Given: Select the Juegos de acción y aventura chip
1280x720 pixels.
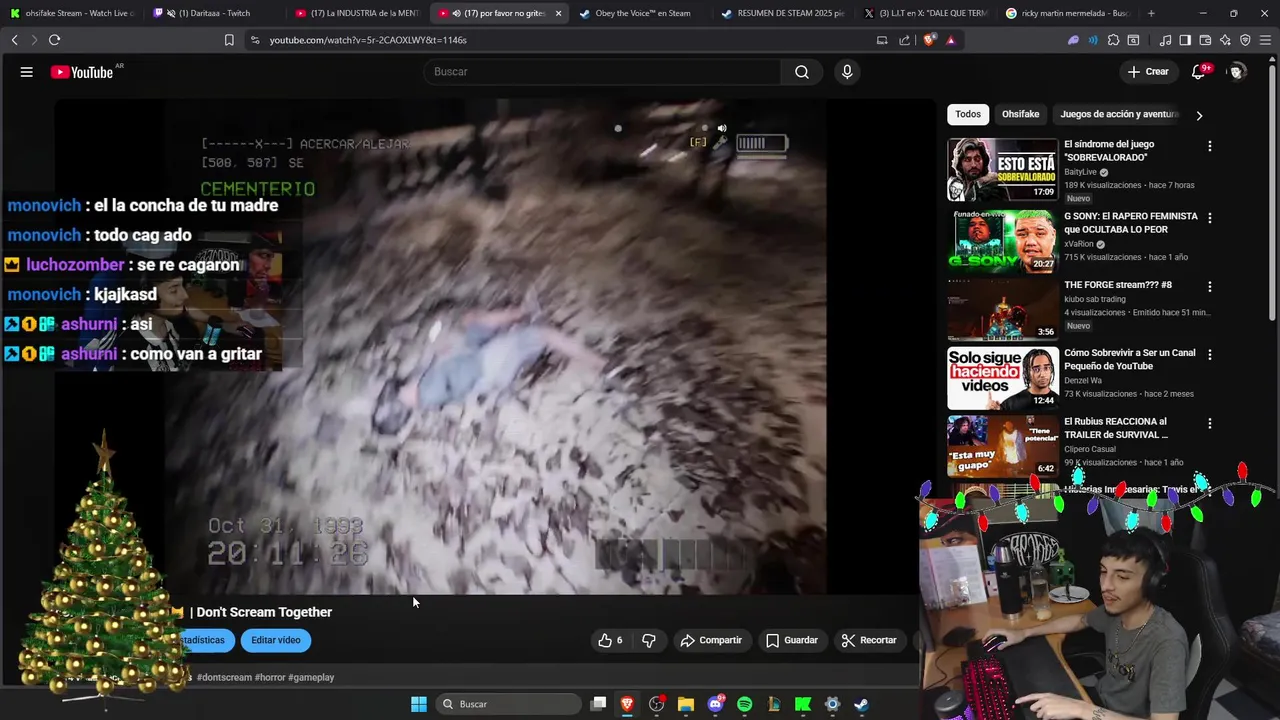Looking at the screenshot, I should point(1119,114).
